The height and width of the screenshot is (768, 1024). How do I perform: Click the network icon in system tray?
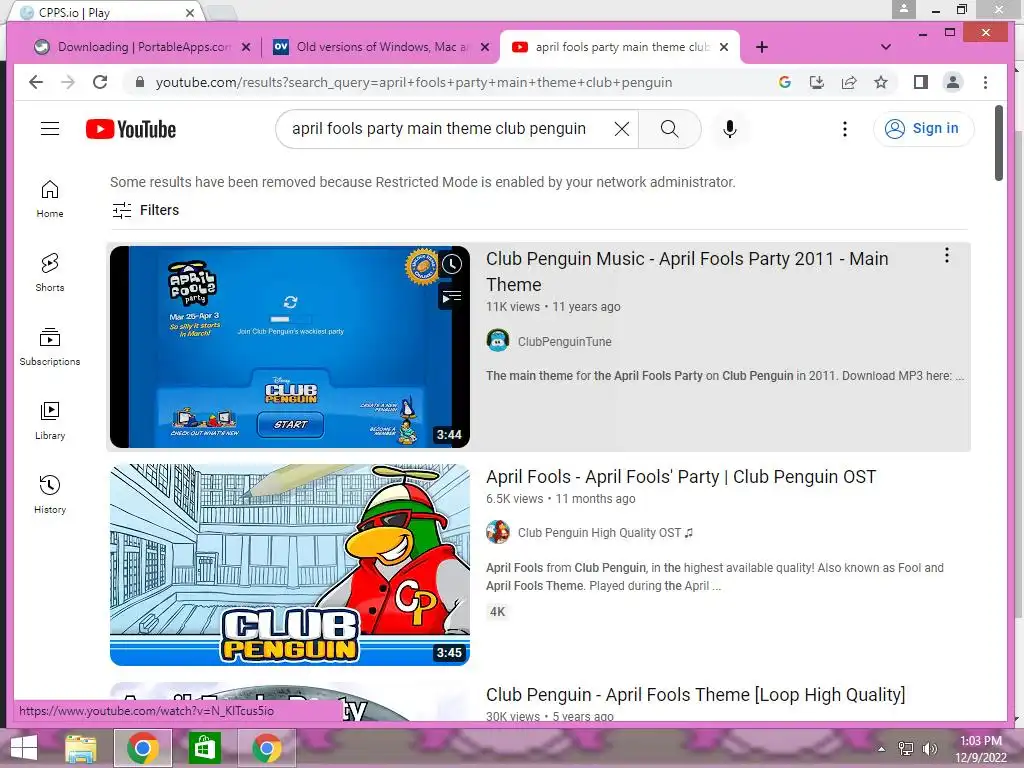coord(905,748)
